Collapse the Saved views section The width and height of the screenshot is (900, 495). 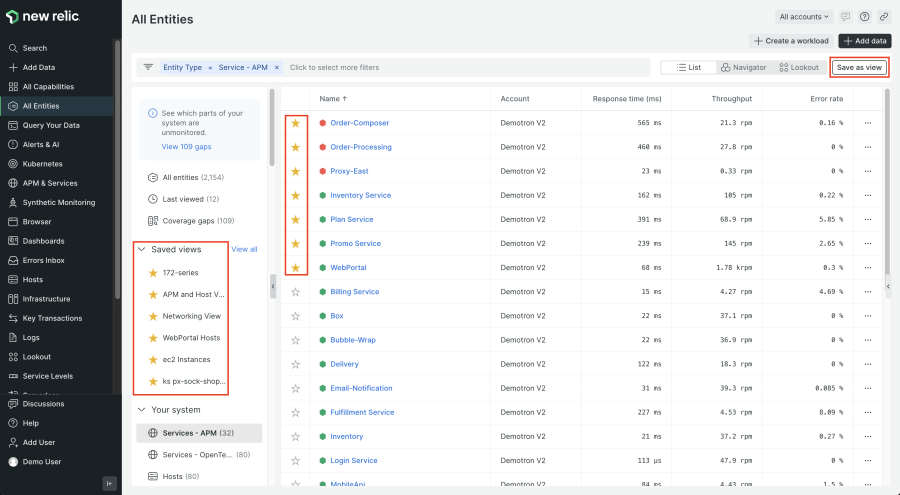click(x=142, y=249)
